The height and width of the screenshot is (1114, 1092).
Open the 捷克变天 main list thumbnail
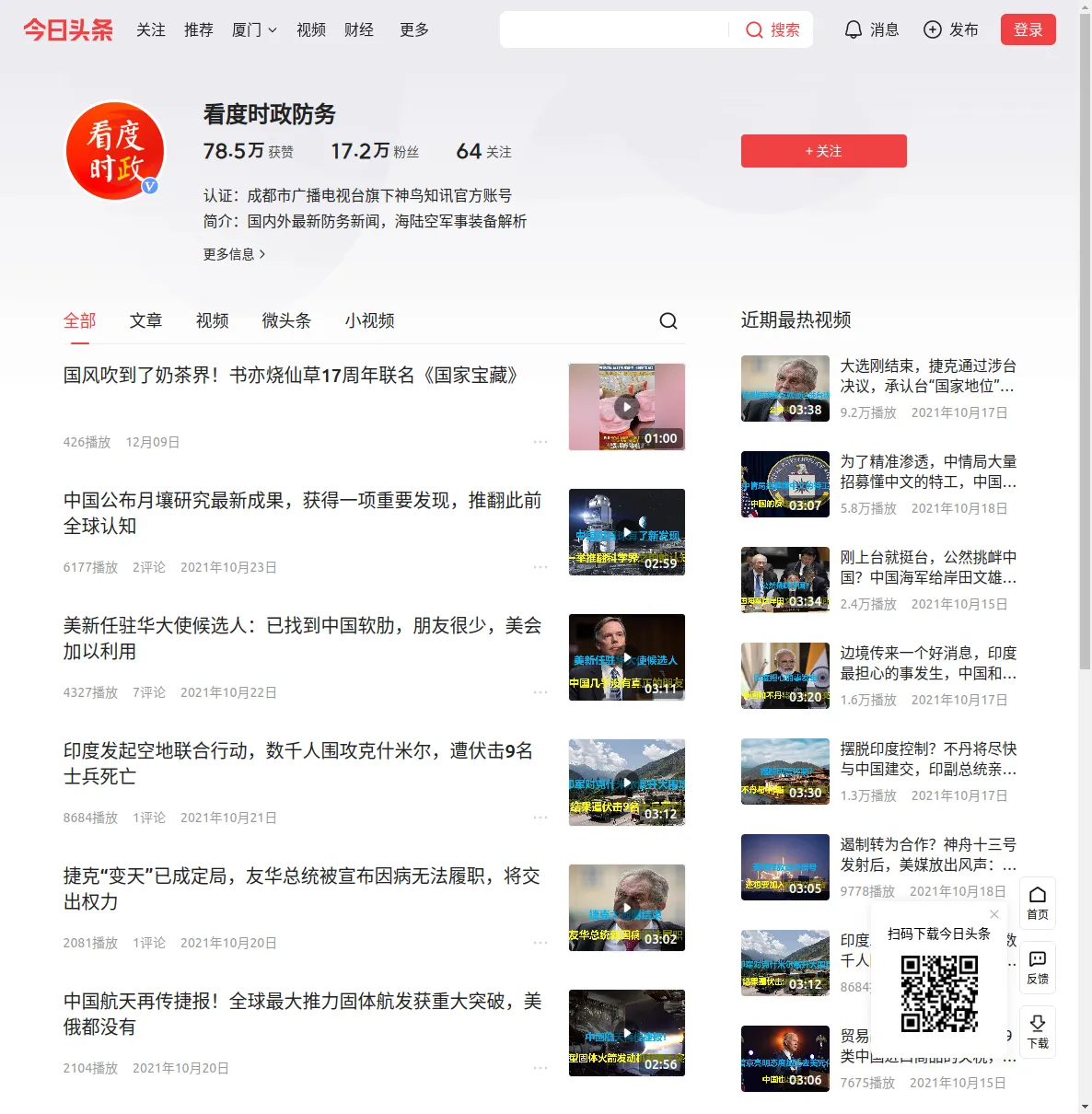[627, 908]
